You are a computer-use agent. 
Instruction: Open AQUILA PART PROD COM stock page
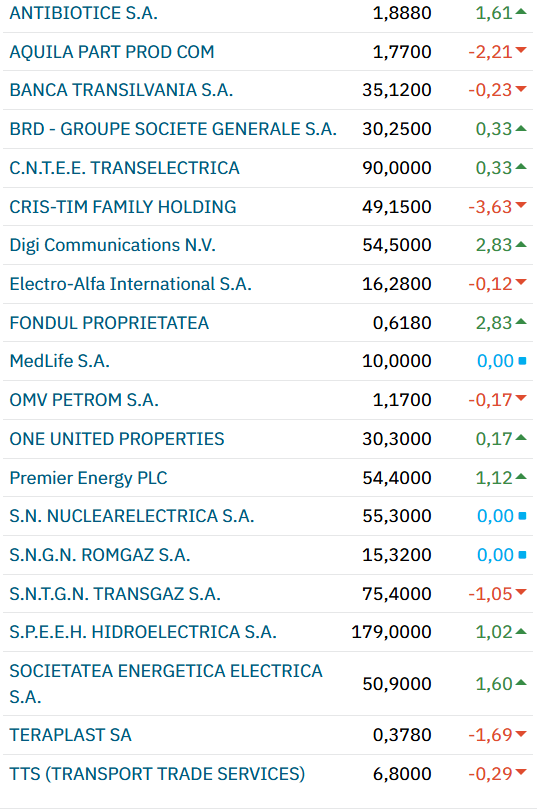tap(112, 52)
